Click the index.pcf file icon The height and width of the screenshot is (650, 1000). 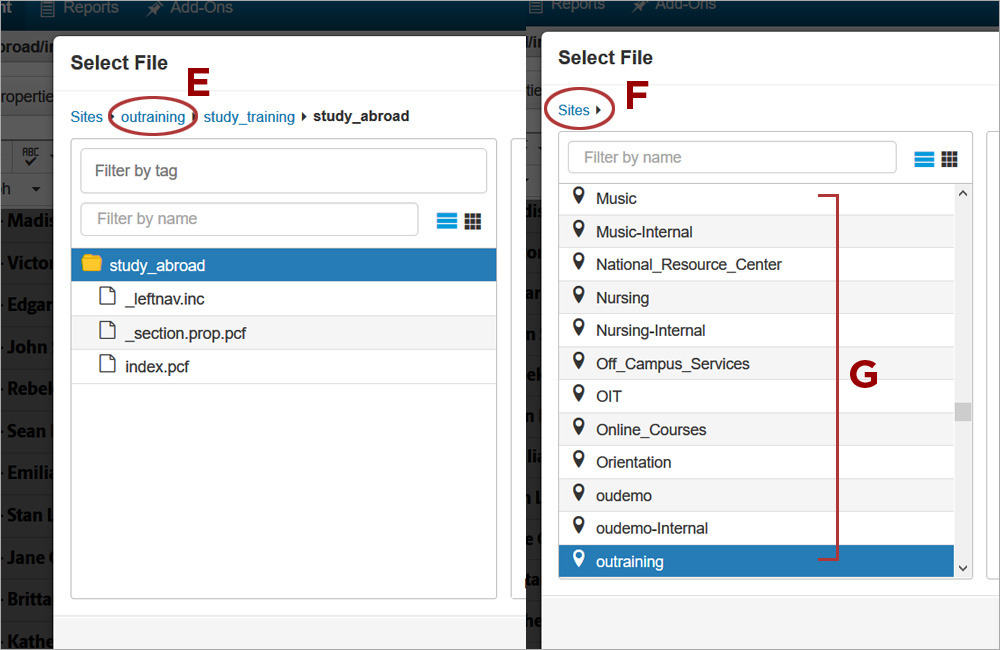107,365
